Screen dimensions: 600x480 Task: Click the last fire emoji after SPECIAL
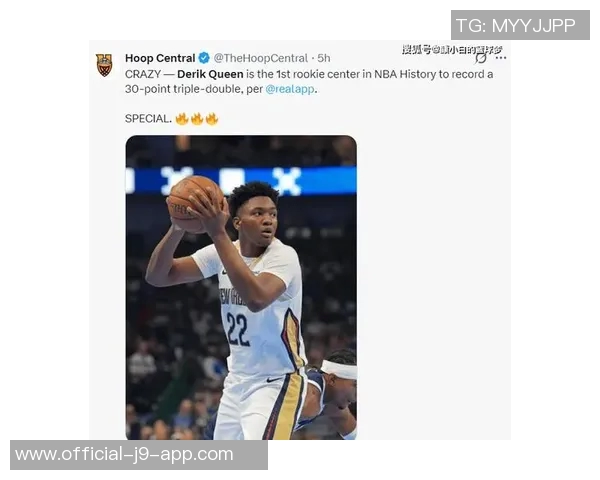212,119
